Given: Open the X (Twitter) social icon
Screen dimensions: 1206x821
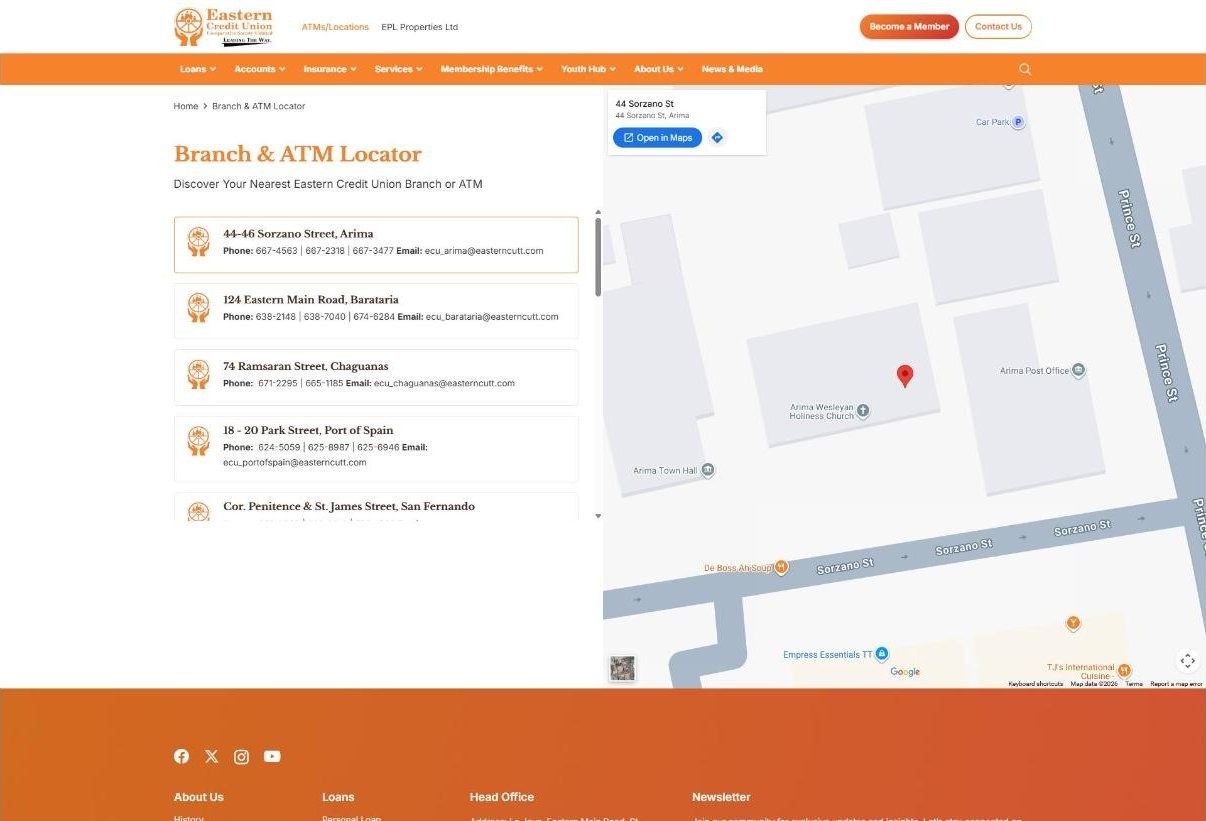Looking at the screenshot, I should pyautogui.click(x=211, y=756).
